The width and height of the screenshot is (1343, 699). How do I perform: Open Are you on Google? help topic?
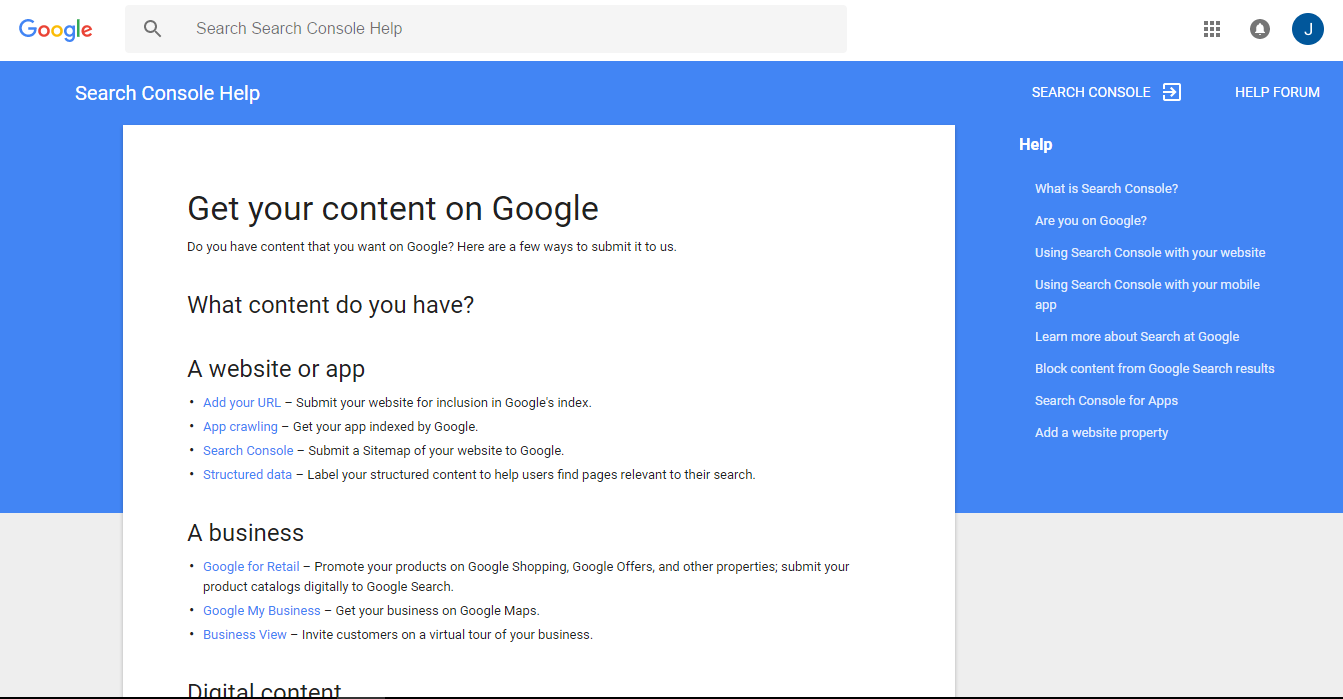tap(1091, 221)
